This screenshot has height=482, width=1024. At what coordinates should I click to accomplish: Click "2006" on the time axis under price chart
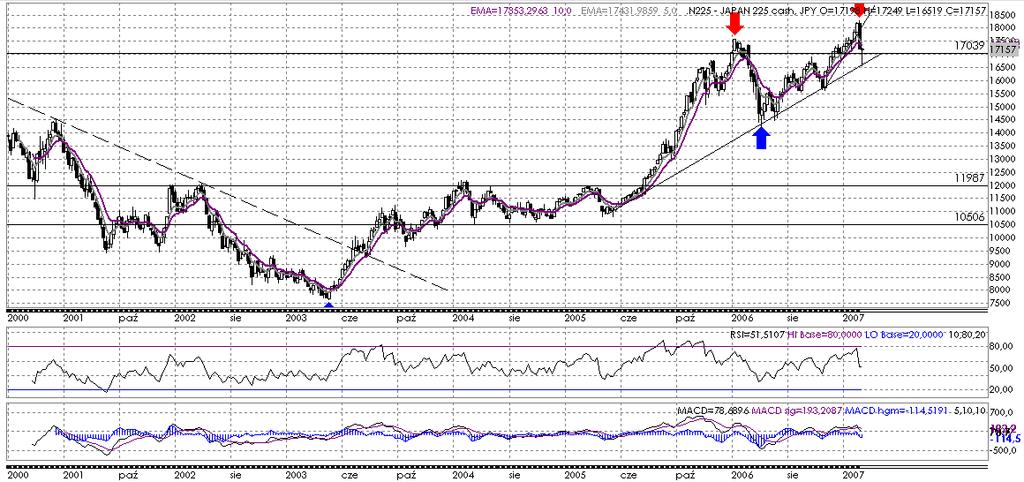[x=741, y=318]
